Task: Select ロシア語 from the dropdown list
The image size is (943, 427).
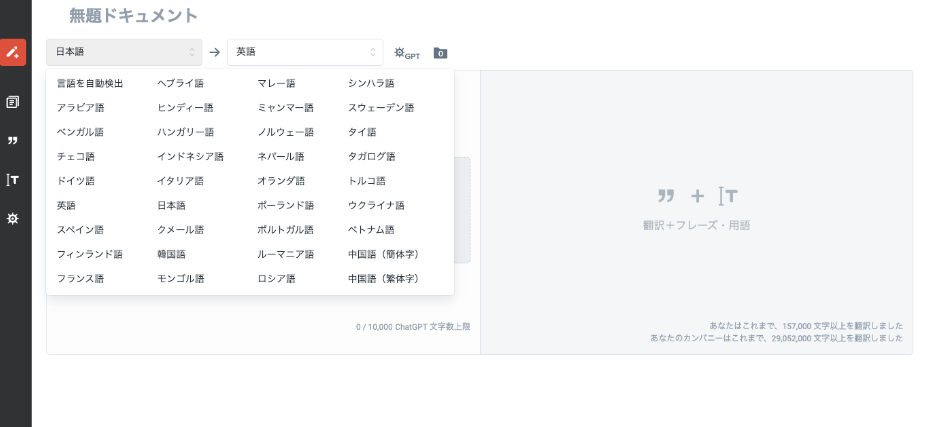Action: pyautogui.click(x=276, y=279)
